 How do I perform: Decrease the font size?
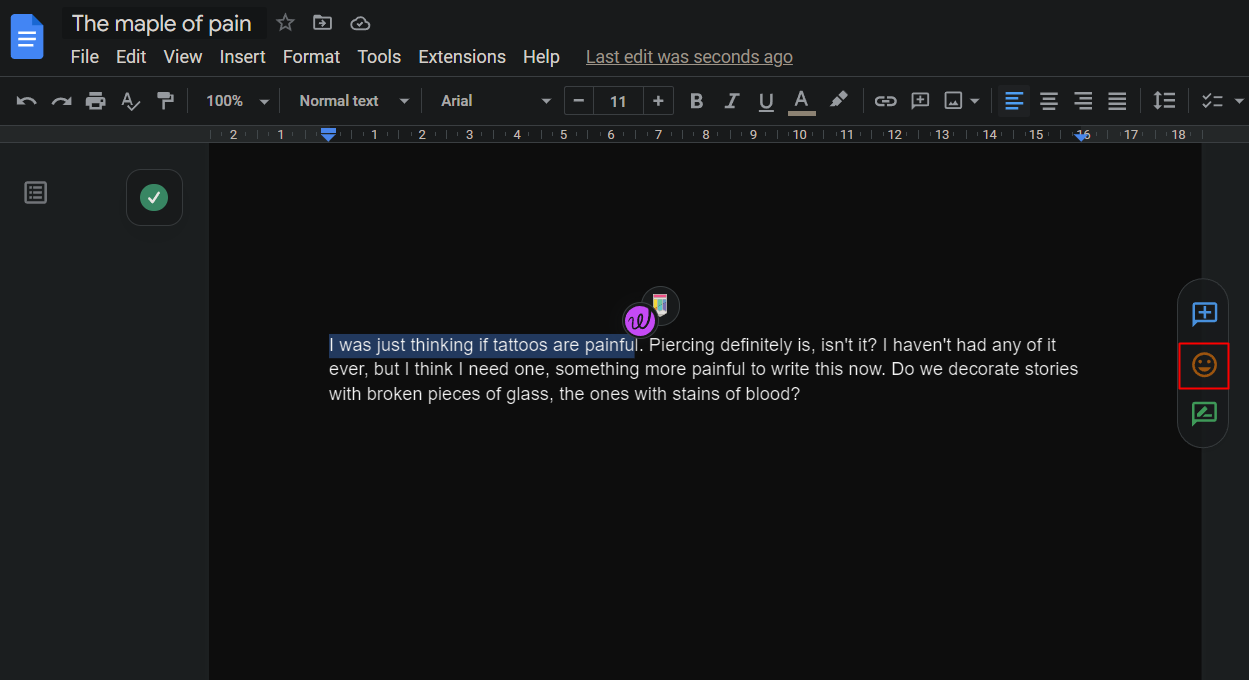579,101
